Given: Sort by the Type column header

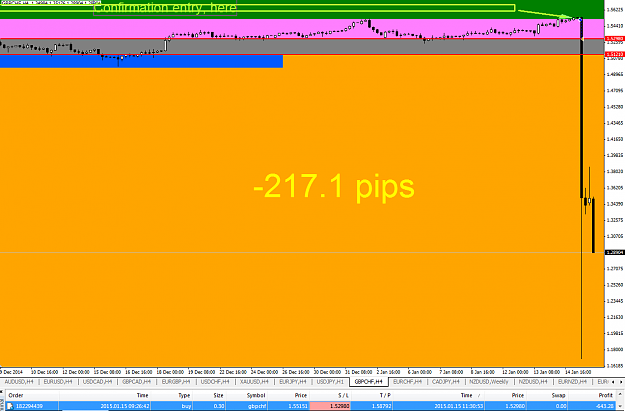Looking at the screenshot, I should (184, 395).
